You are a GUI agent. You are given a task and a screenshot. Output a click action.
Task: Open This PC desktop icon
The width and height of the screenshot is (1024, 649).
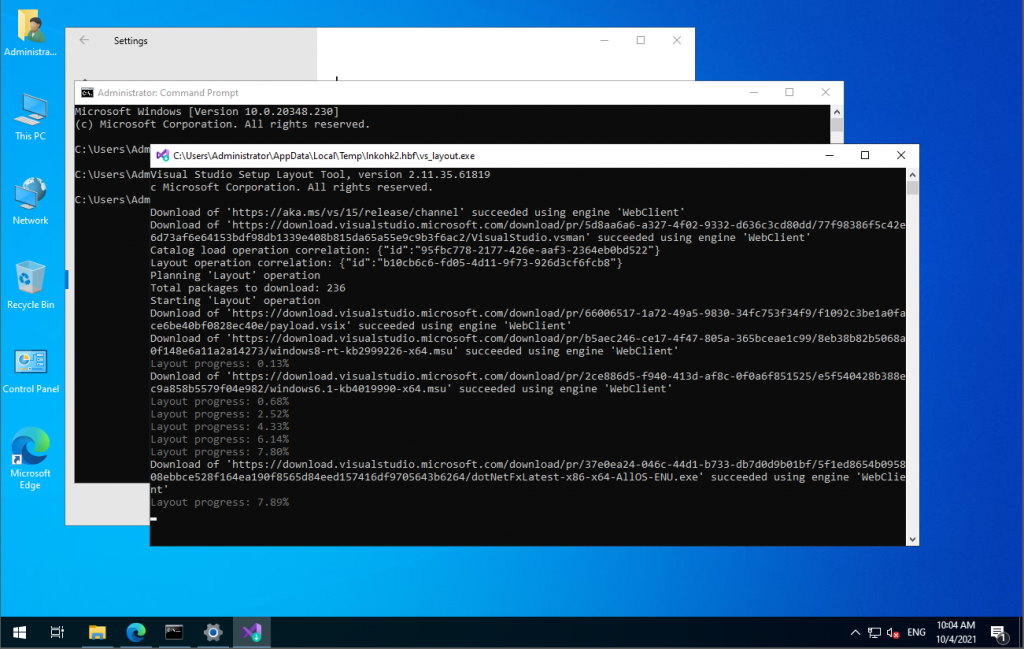(x=30, y=117)
